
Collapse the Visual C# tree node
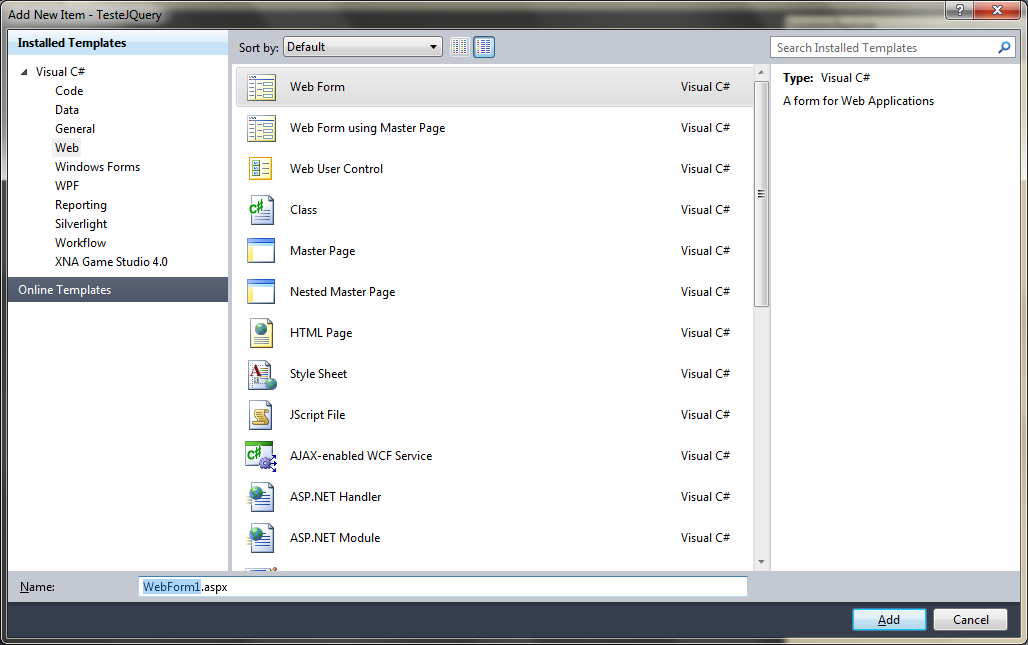pos(25,72)
